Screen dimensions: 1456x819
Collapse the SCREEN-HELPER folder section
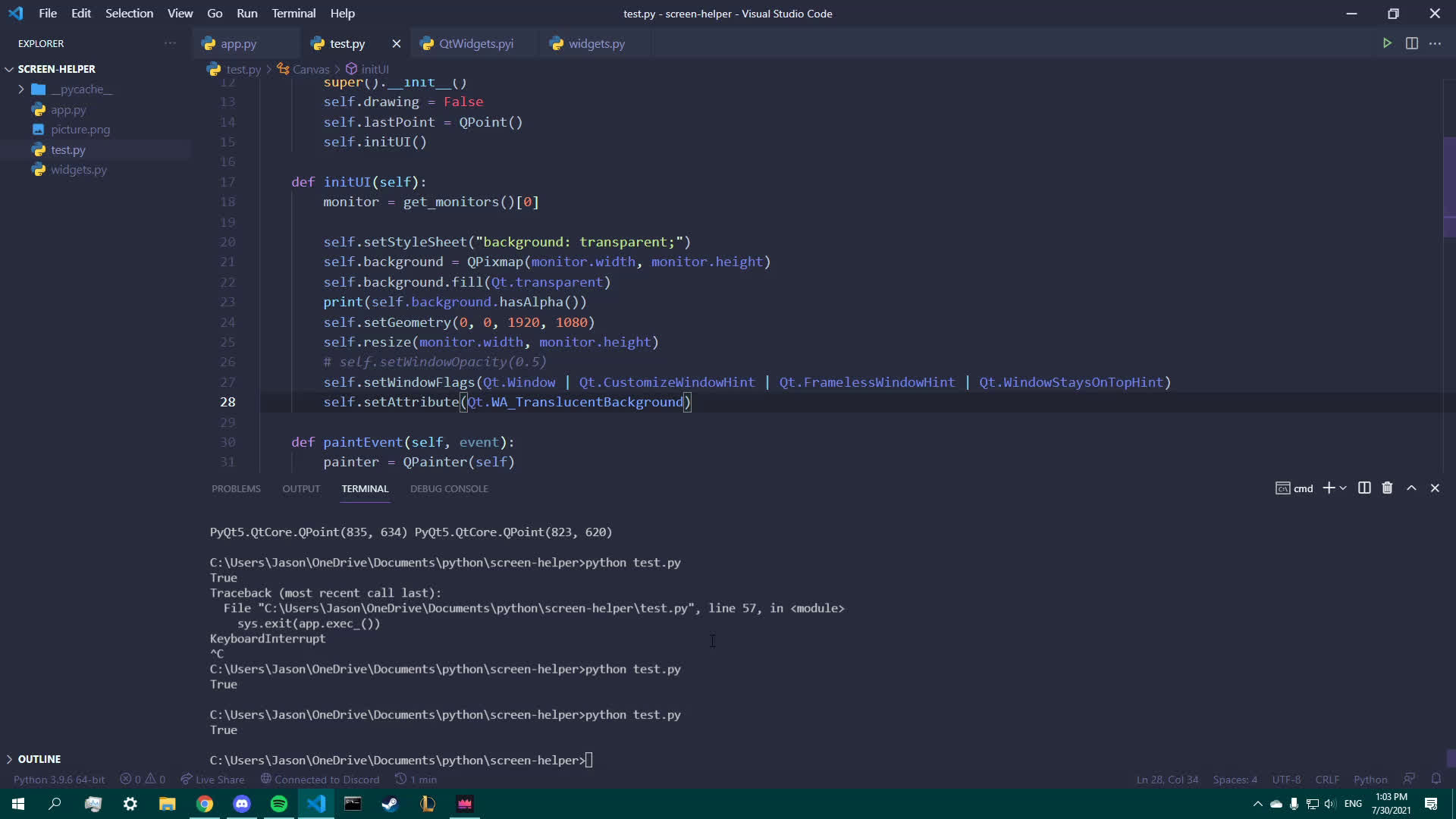tap(56, 69)
